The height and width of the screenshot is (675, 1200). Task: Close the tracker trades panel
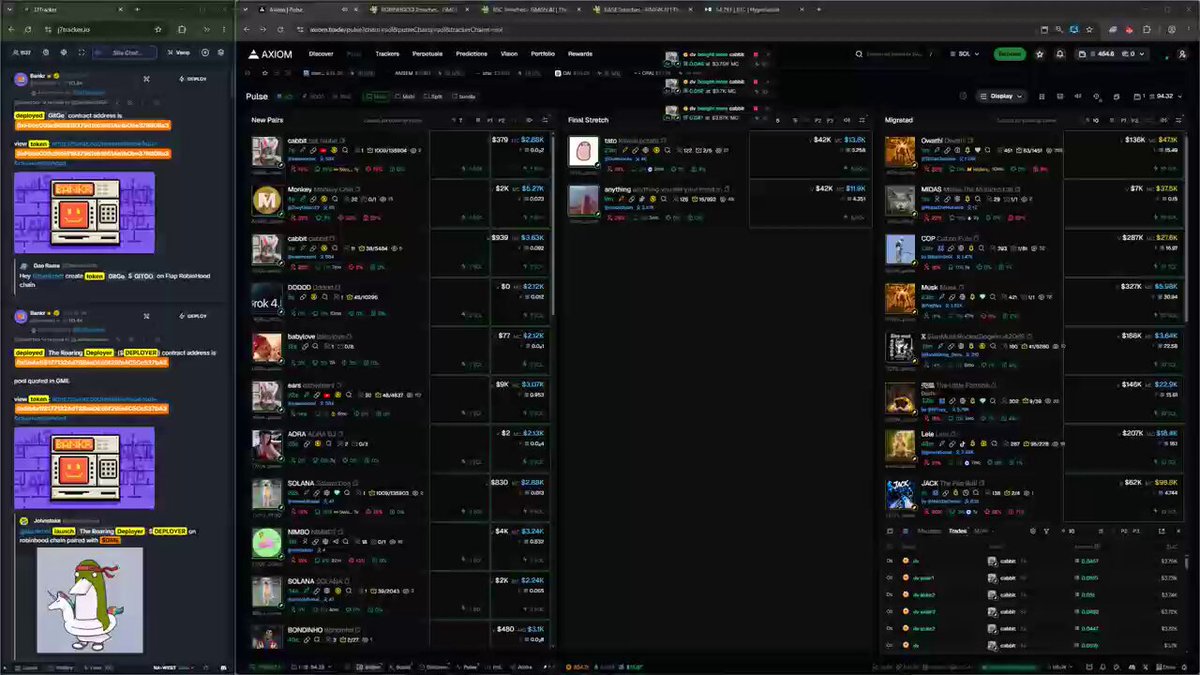(1177, 531)
